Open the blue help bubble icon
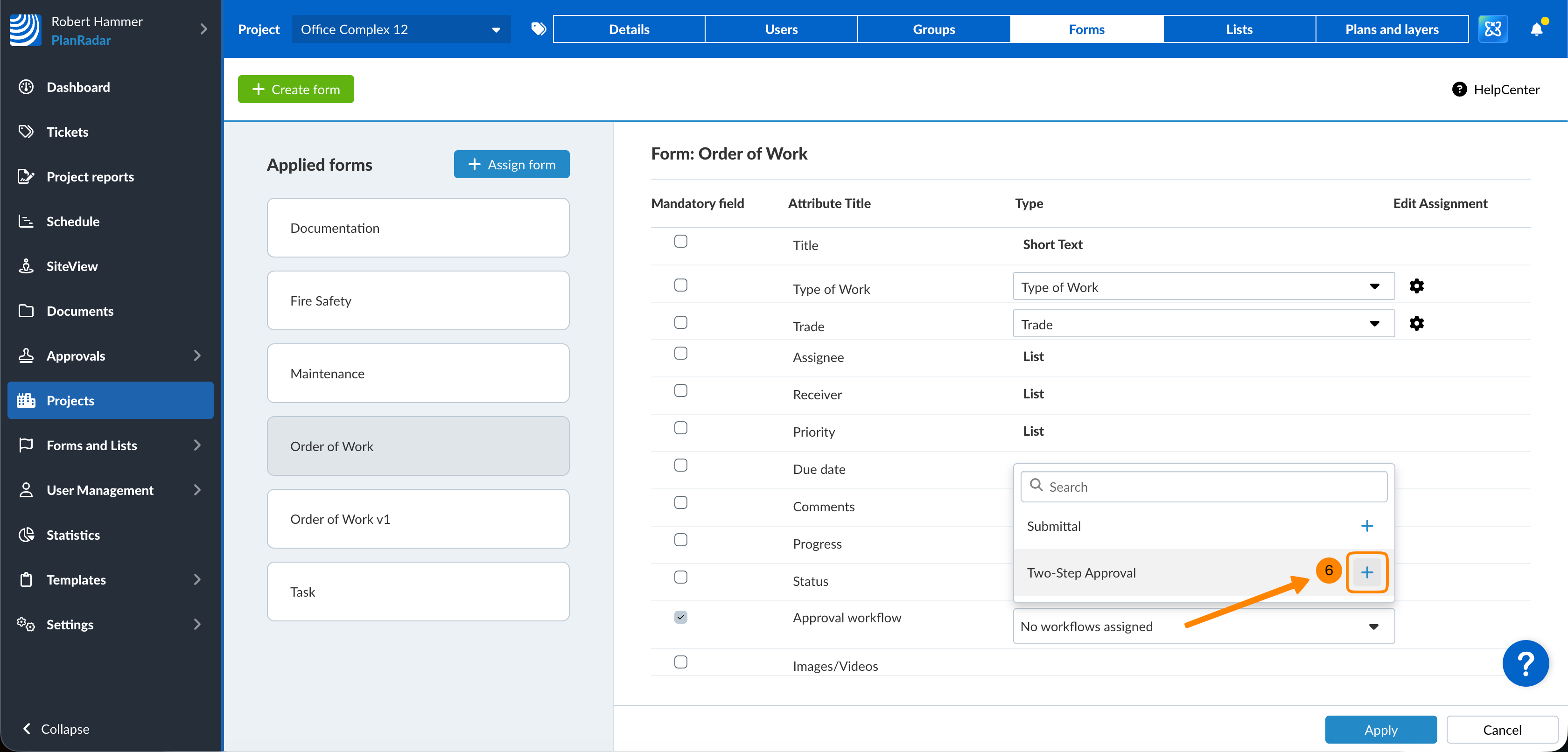 click(1525, 663)
